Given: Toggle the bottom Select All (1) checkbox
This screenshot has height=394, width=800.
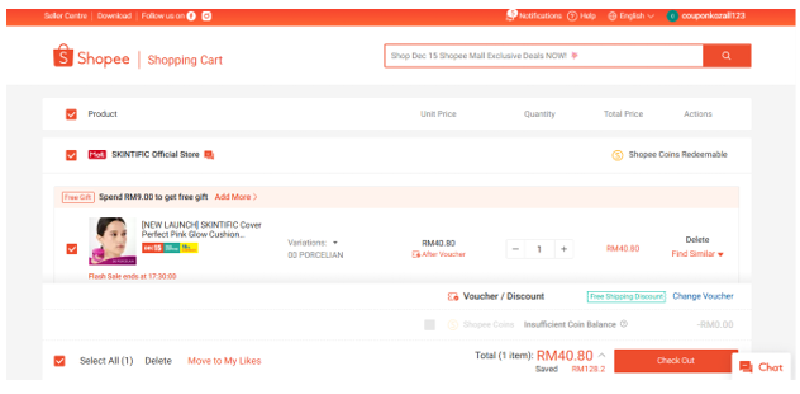Looking at the screenshot, I should [x=60, y=361].
